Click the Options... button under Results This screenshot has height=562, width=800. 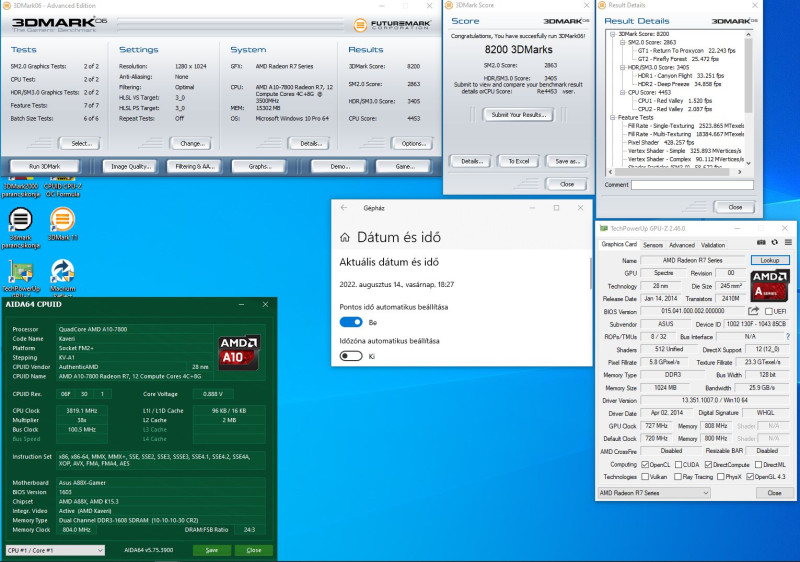coord(413,143)
